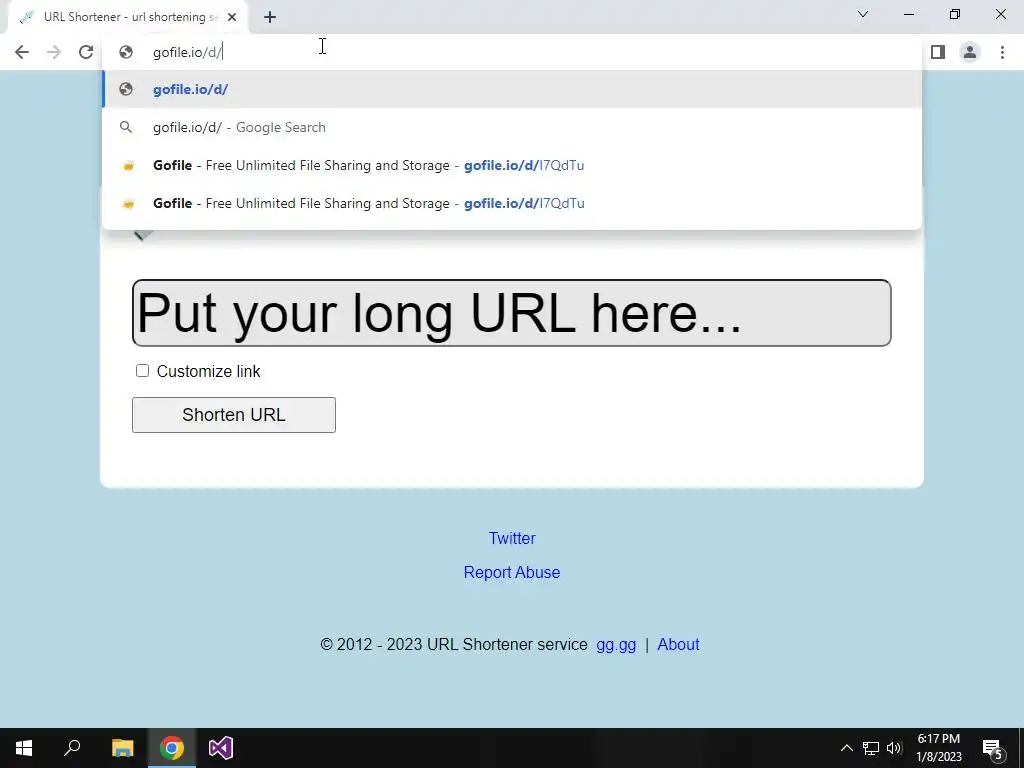Screen dimensions: 1024x768
Task: Open the Windows Start menu
Action: [x=24, y=748]
